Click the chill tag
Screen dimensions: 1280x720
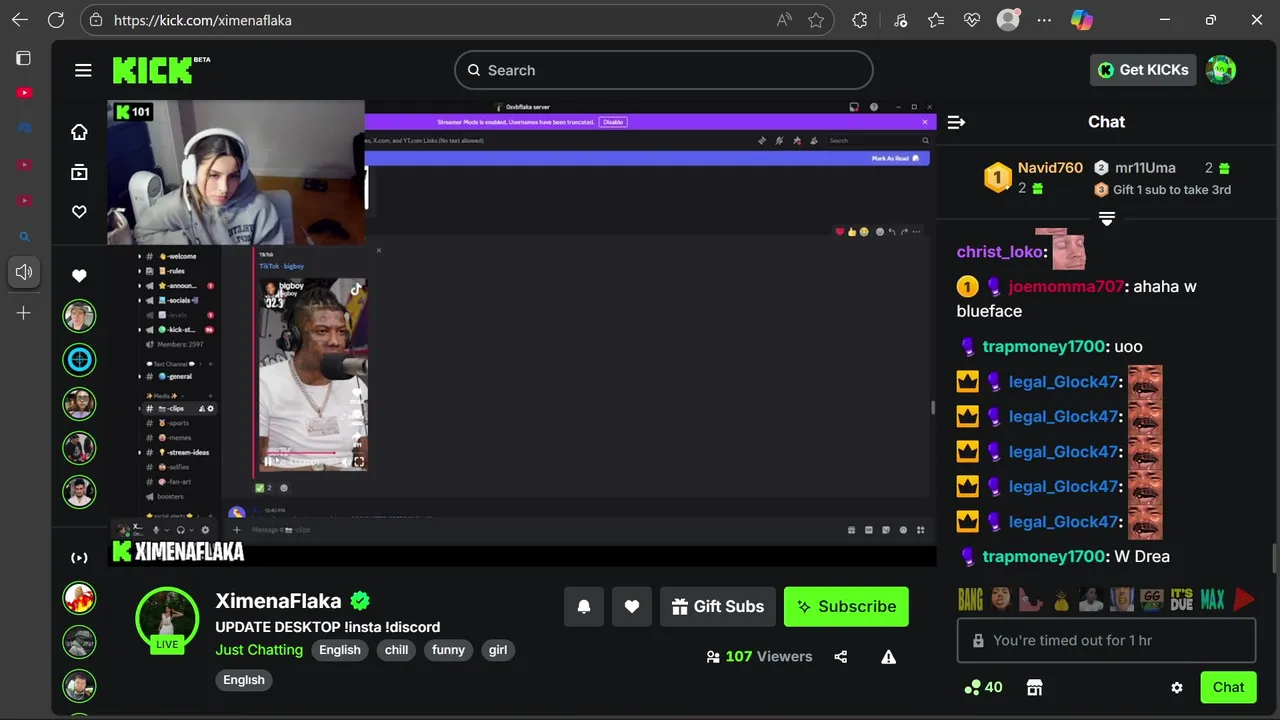(x=397, y=650)
